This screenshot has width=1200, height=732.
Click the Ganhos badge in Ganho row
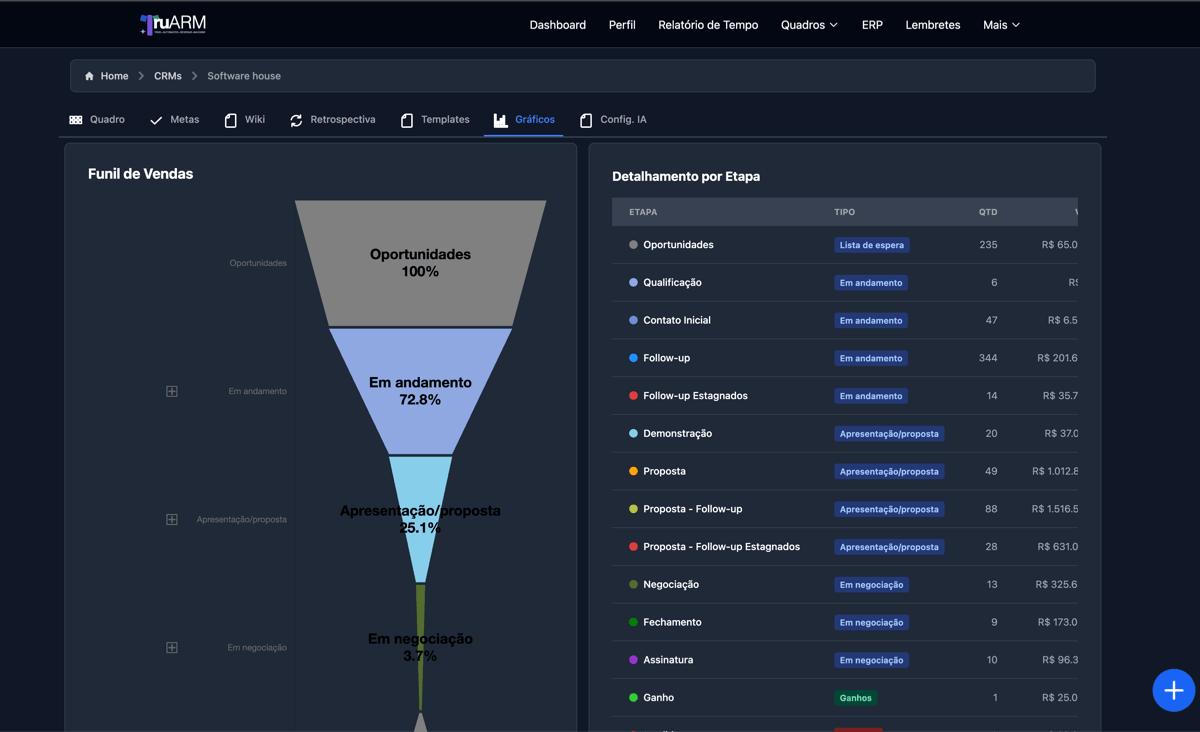[x=855, y=698]
